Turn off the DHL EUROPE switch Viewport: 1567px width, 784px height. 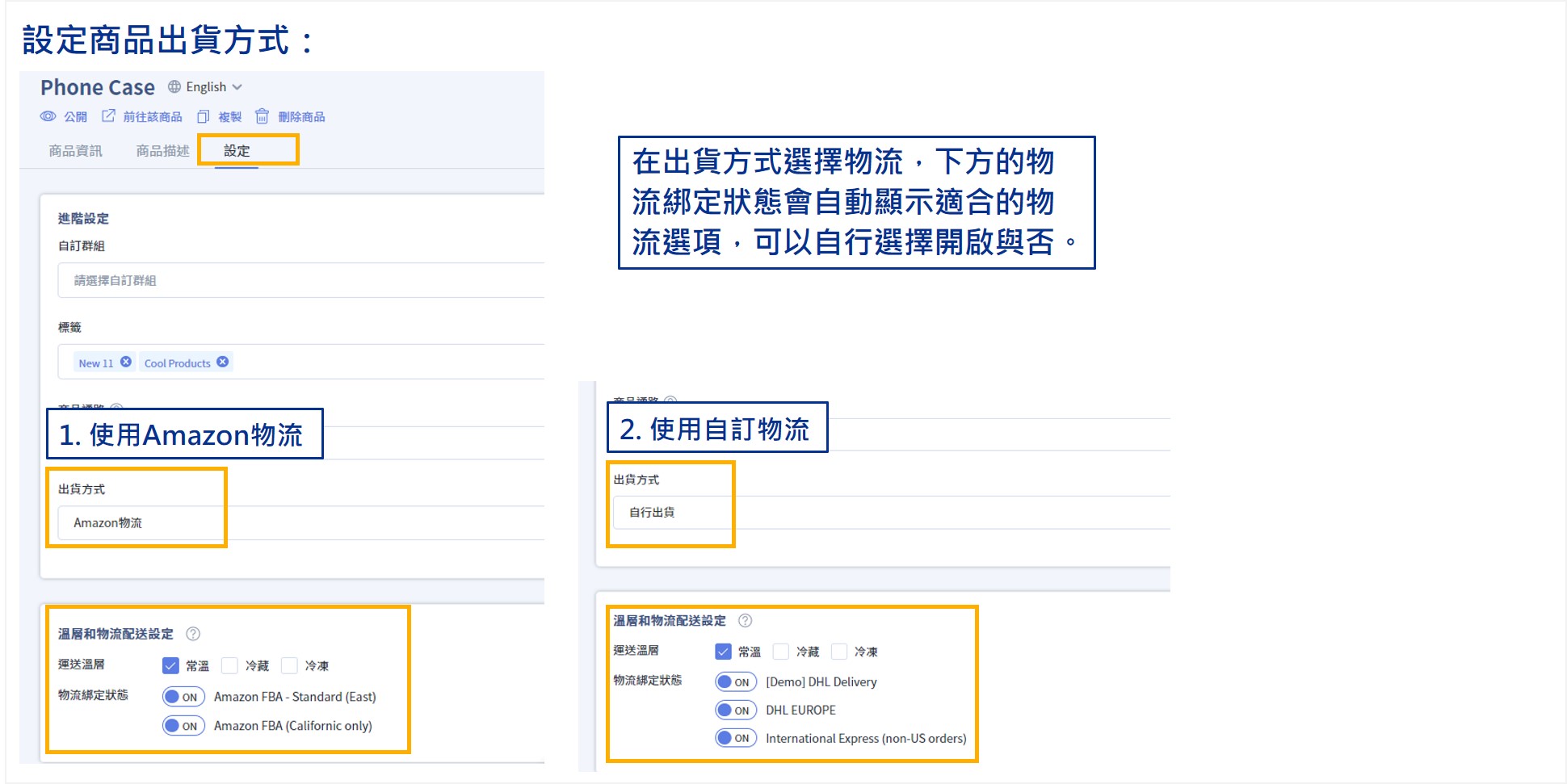click(x=736, y=711)
